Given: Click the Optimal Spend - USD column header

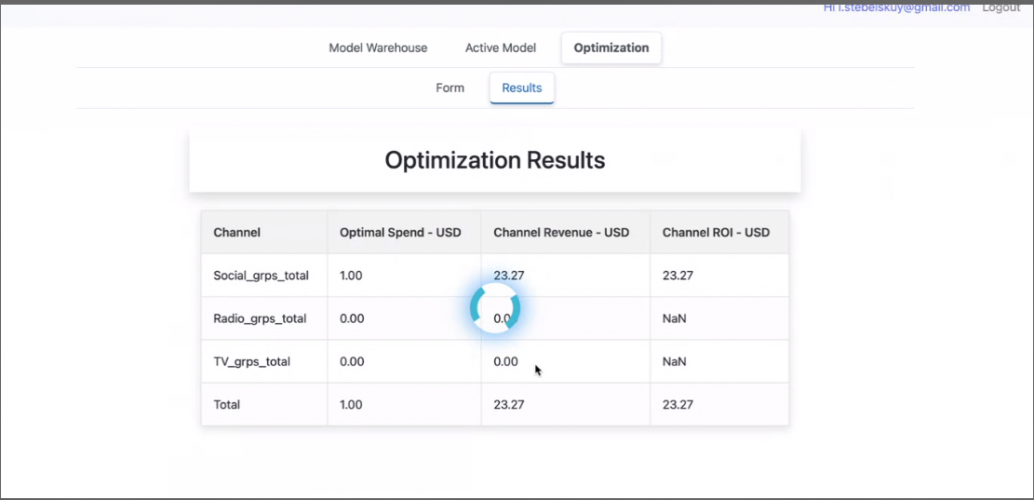Looking at the screenshot, I should click(400, 233).
